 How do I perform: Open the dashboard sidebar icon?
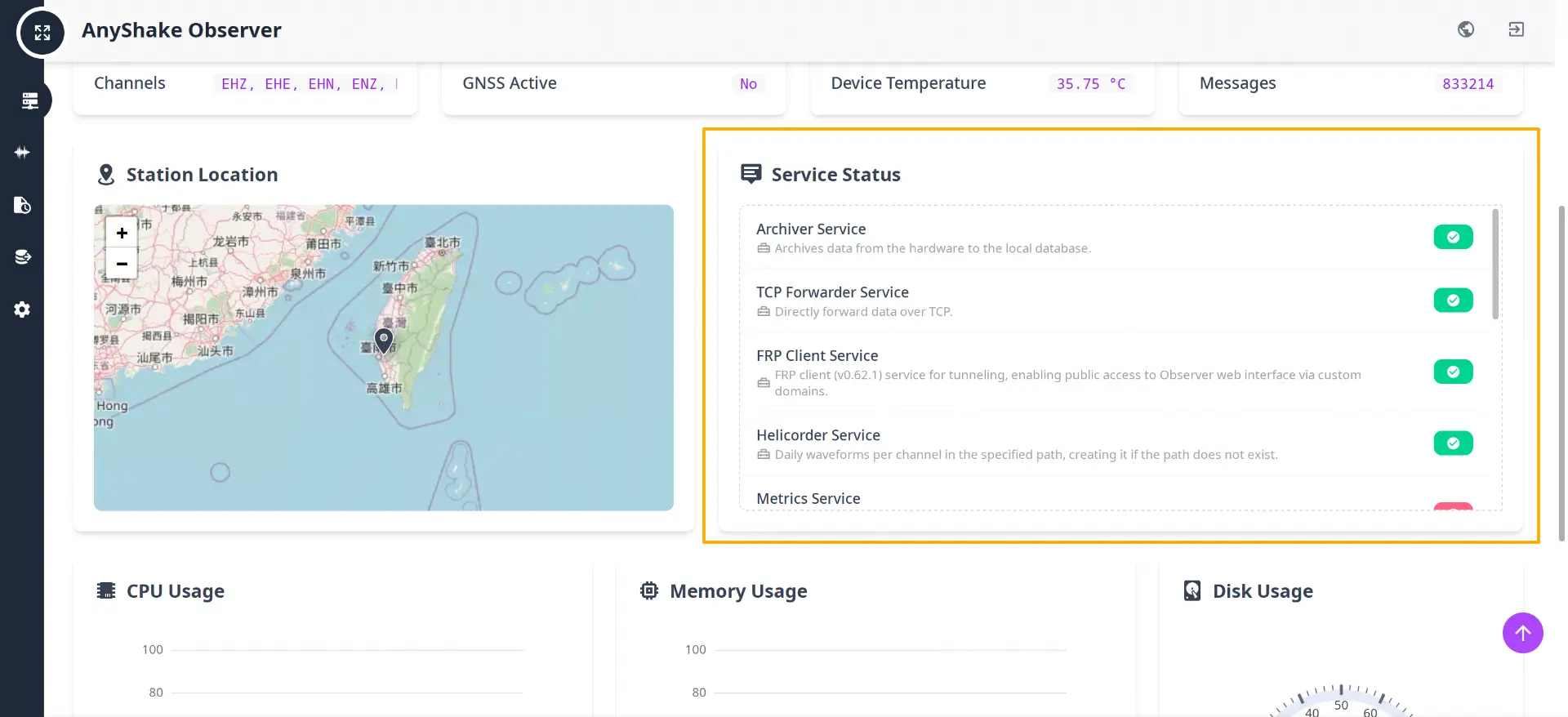point(30,100)
